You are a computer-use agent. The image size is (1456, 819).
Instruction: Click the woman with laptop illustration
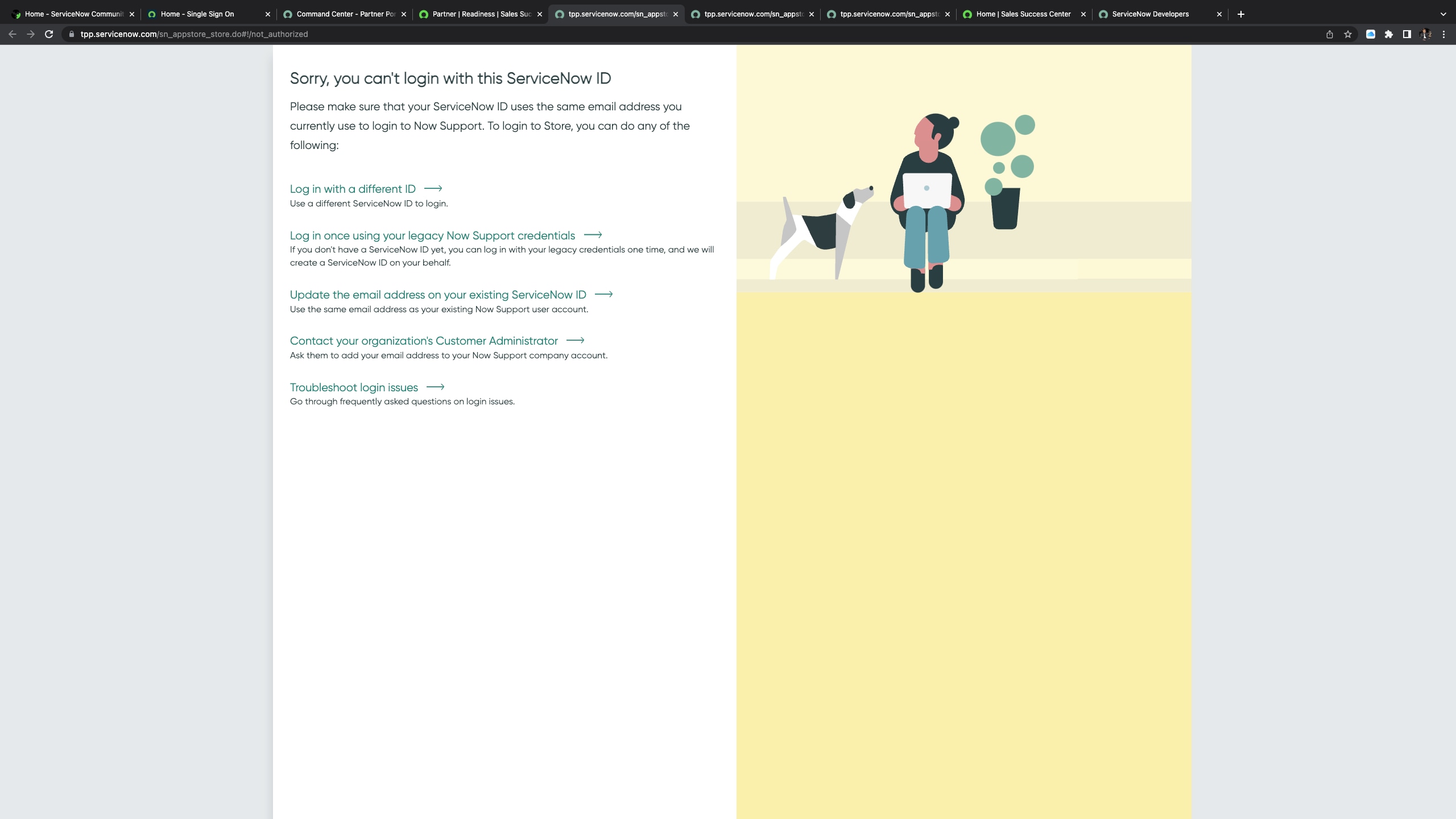(x=927, y=202)
